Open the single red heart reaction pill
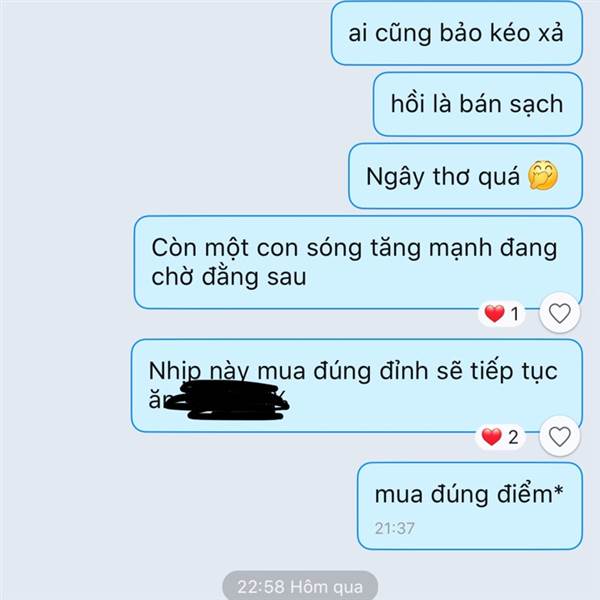The width and height of the screenshot is (600, 600). pyautogui.click(x=502, y=314)
